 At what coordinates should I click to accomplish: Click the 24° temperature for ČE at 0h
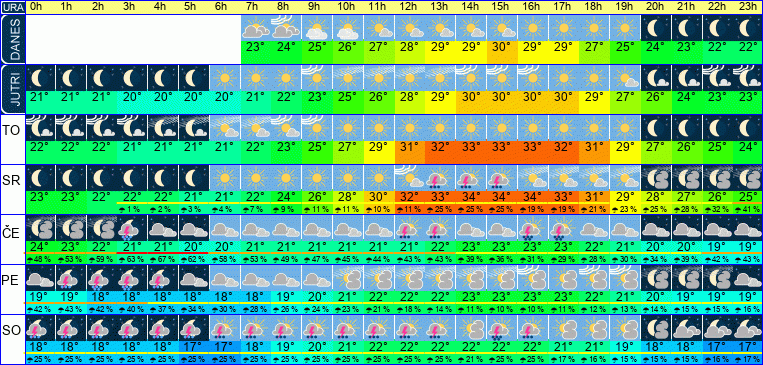coord(40,246)
